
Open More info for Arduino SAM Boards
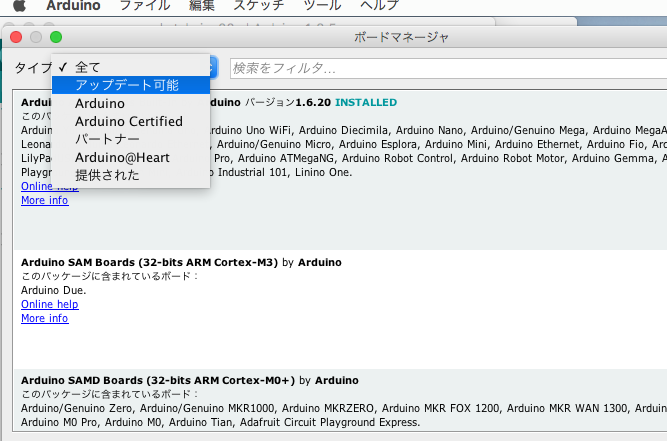tap(45, 318)
